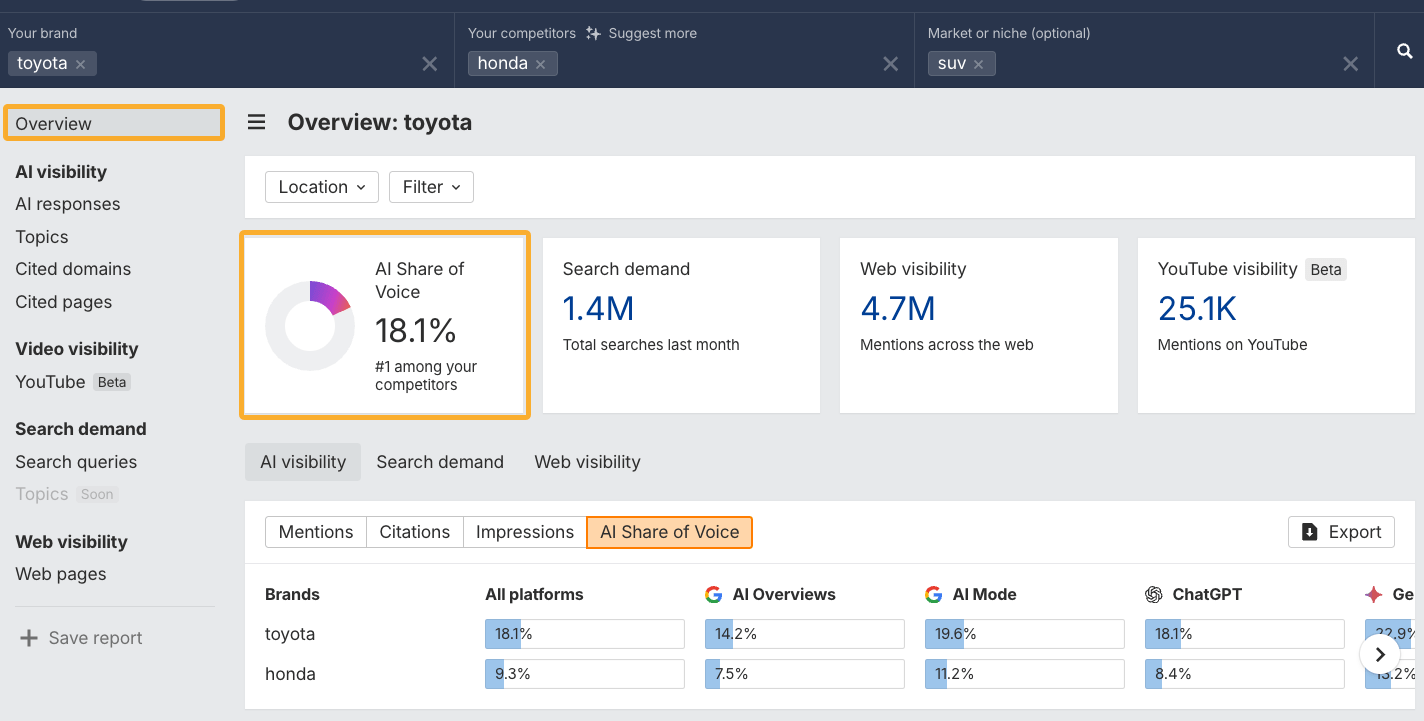Click the Google icon beside AI Mode
The height and width of the screenshot is (721, 1424).
pos(933,594)
